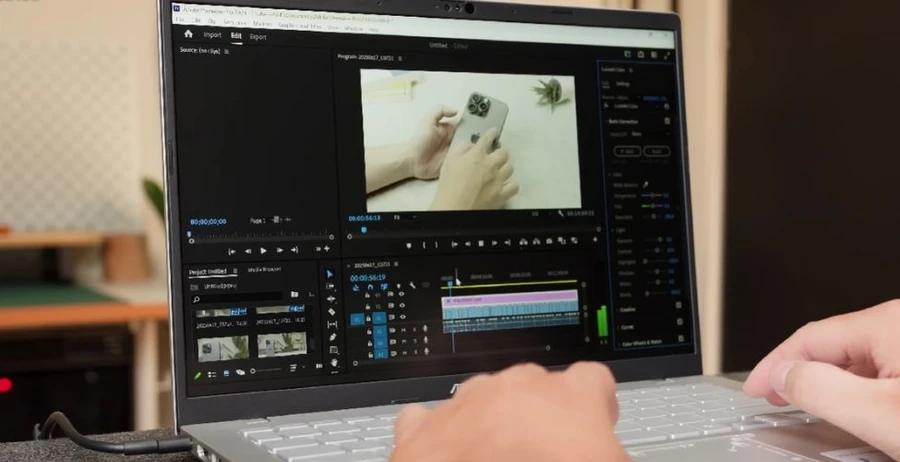Image resolution: width=900 pixels, height=462 pixels.
Task: Select the Track Select Forward tool
Action: pos(329,286)
